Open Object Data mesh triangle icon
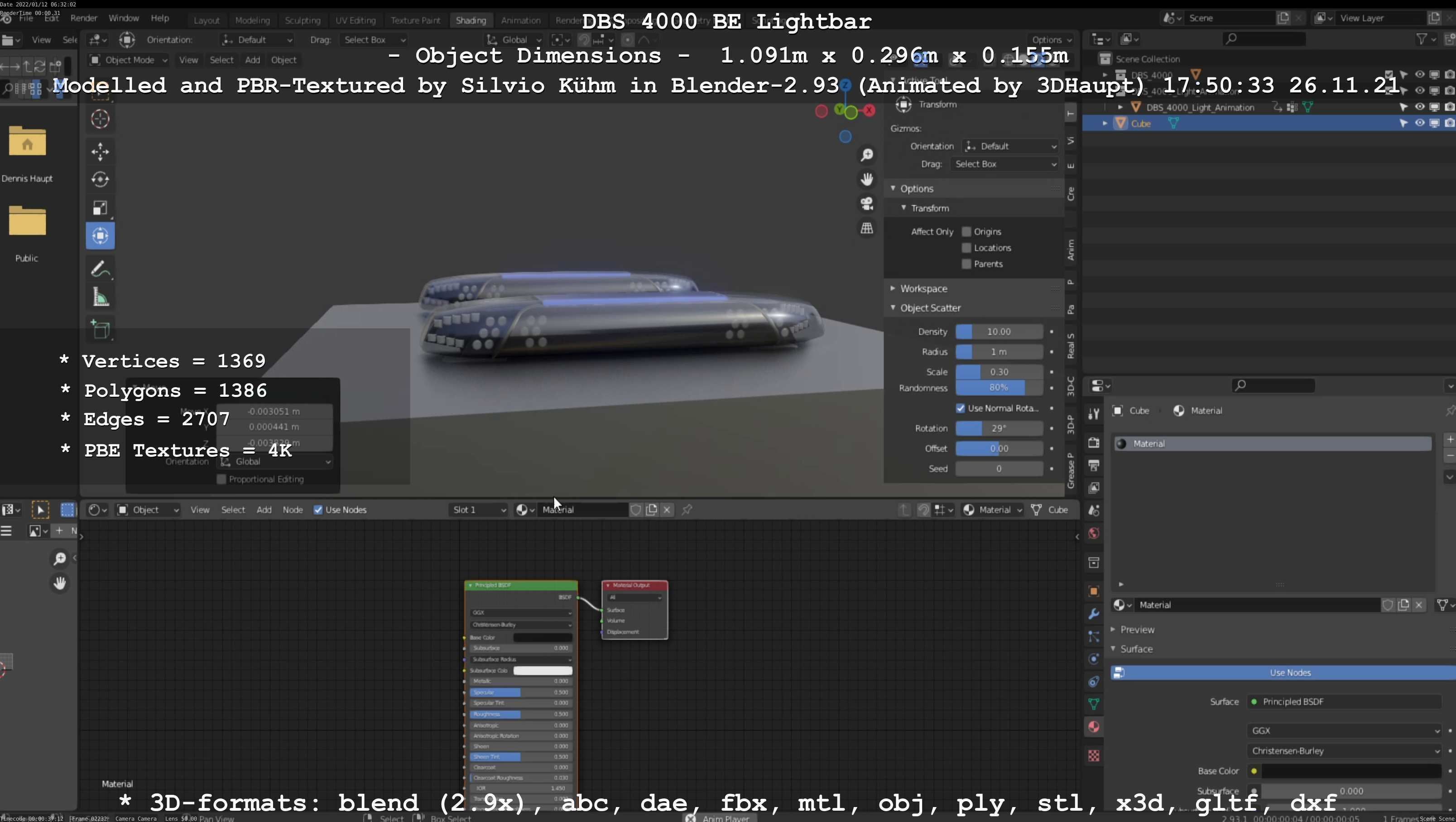1456x822 pixels. [1094, 704]
